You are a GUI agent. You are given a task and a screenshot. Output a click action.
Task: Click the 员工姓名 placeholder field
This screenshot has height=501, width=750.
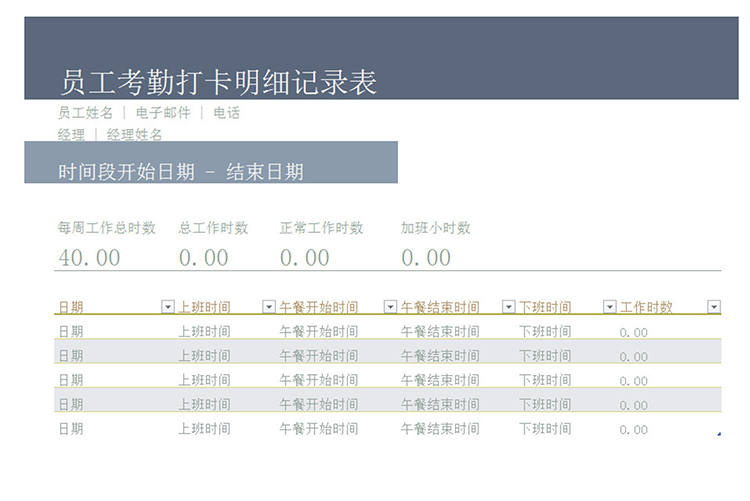coord(85,113)
